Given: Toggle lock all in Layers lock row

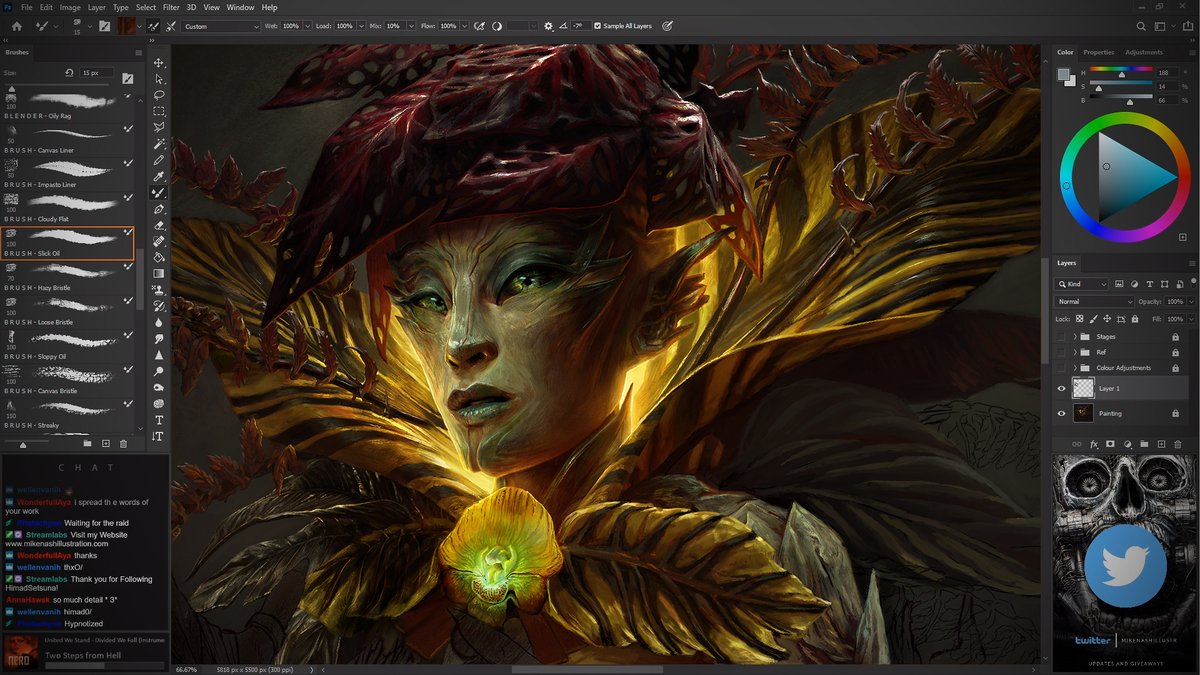Looking at the screenshot, I should tap(1134, 319).
